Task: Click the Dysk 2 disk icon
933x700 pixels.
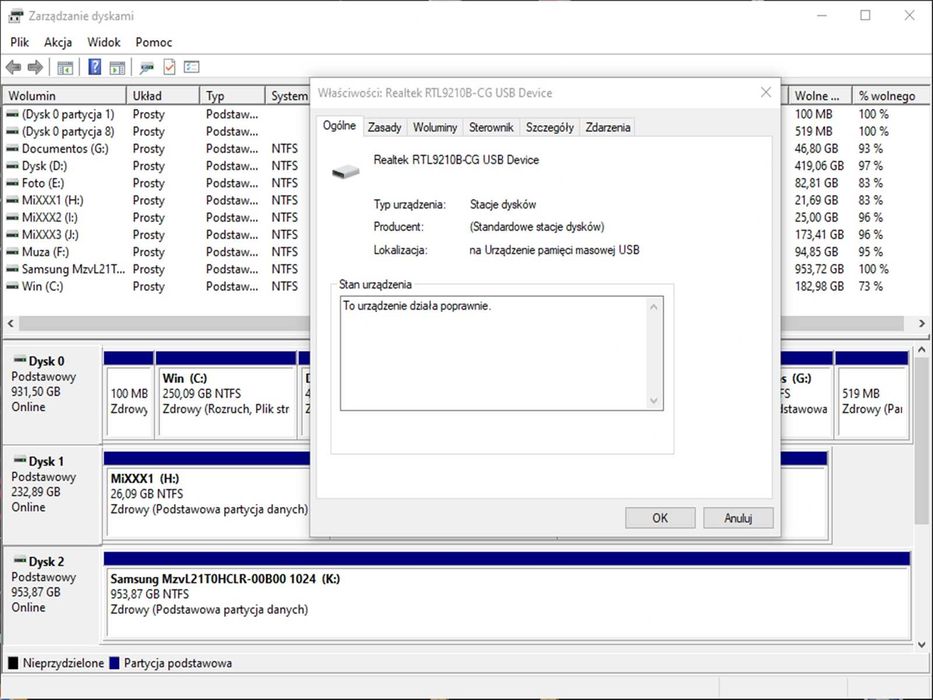Action: [x=20, y=560]
